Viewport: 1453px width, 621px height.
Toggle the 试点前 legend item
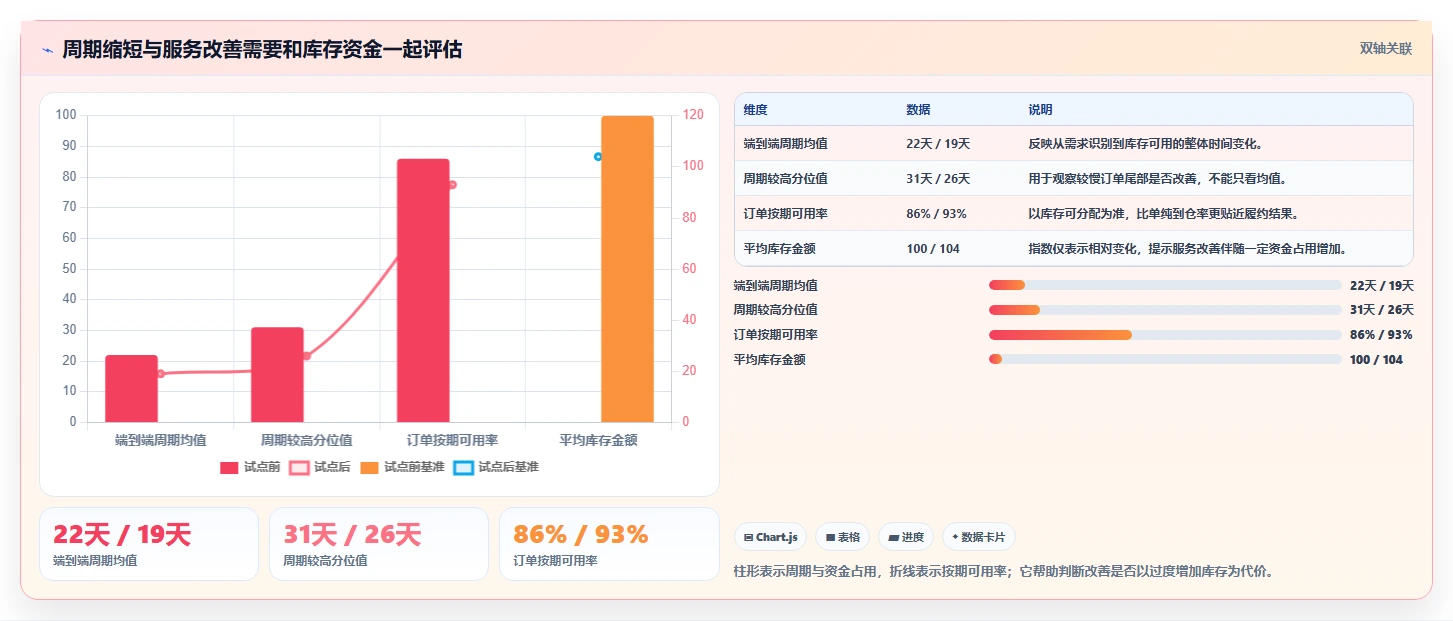coord(250,467)
